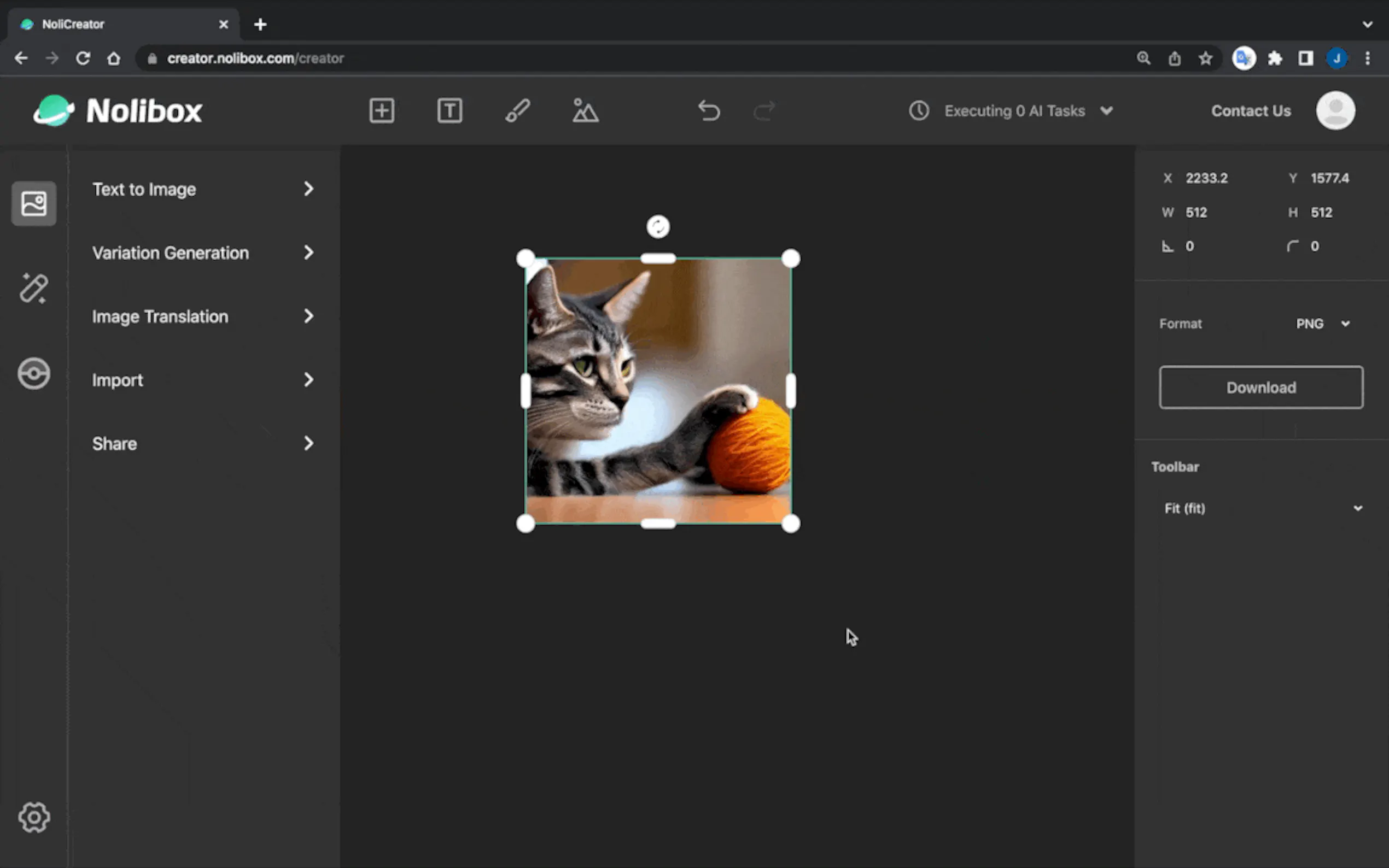Click the add new element plus icon
The width and height of the screenshot is (1389, 868).
(381, 111)
